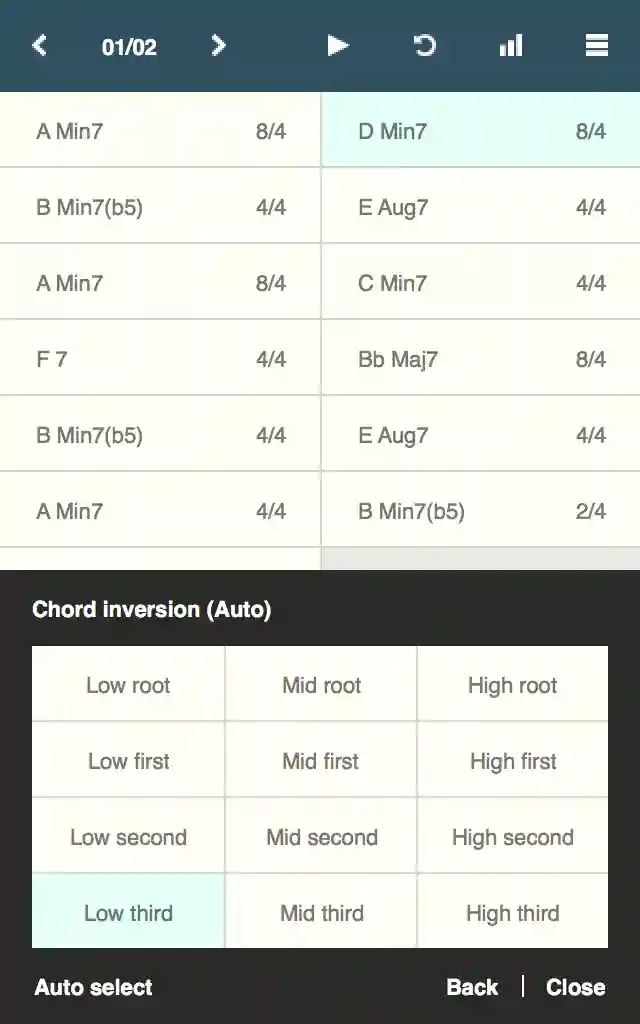This screenshot has height=1024, width=640.
Task: Deselect the currently active Low third inversion
Action: pos(127,912)
